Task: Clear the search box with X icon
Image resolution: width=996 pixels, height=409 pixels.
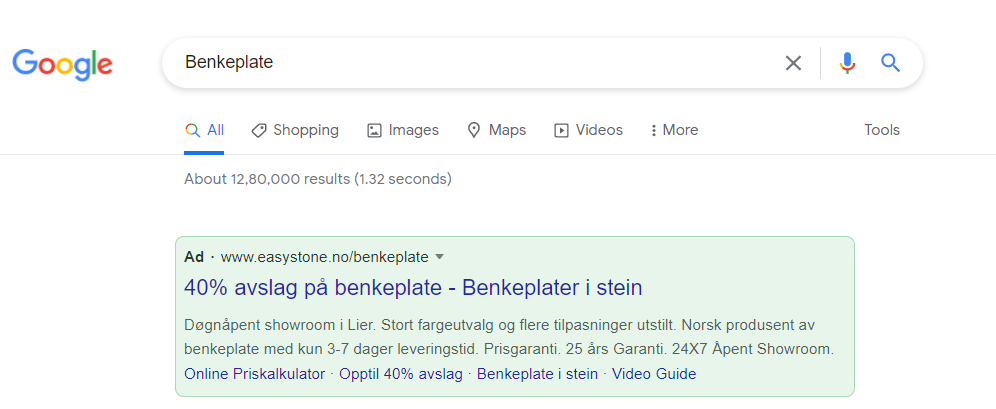Action: [793, 63]
